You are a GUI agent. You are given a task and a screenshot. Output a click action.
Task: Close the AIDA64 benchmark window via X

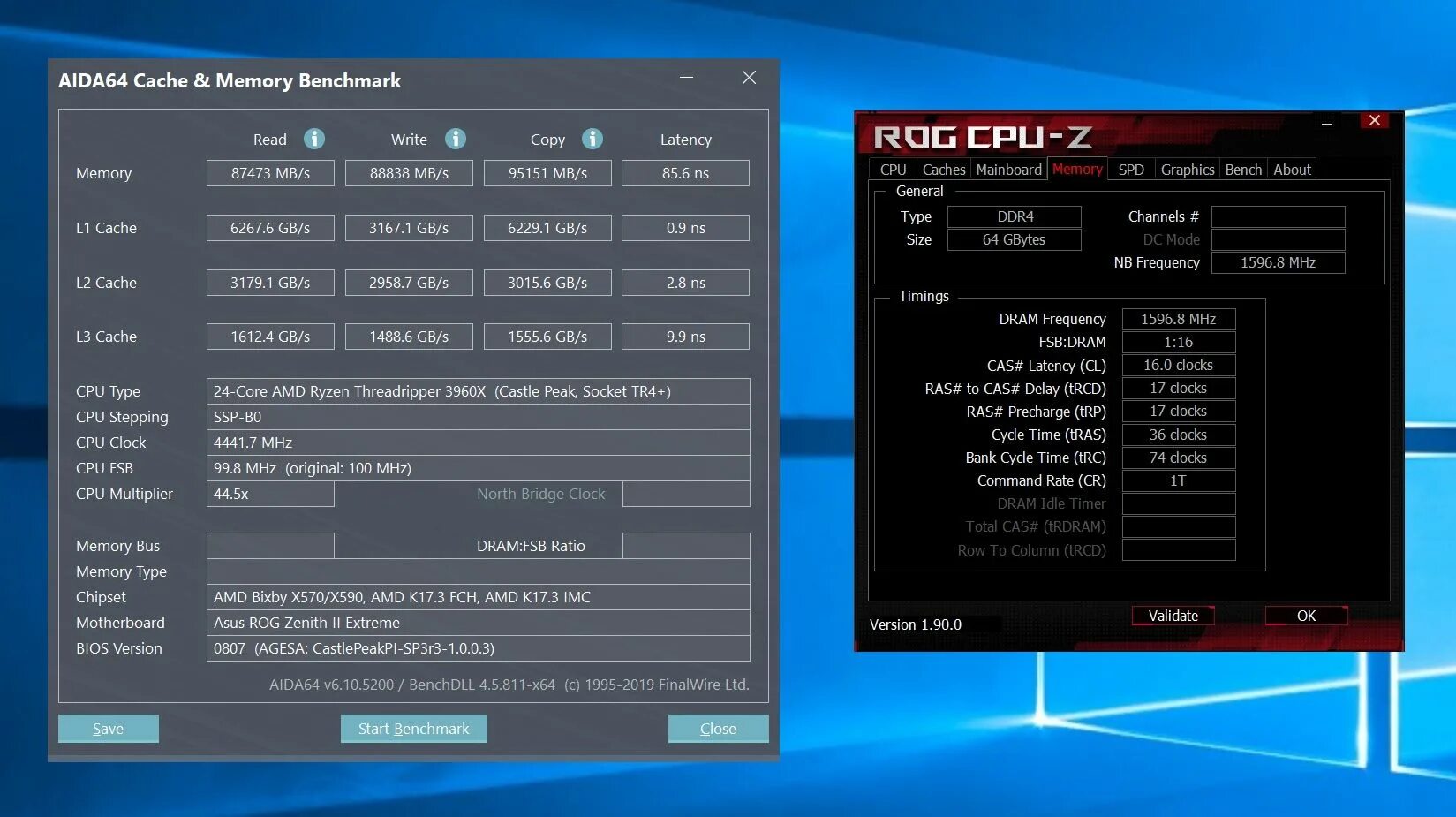(749, 78)
